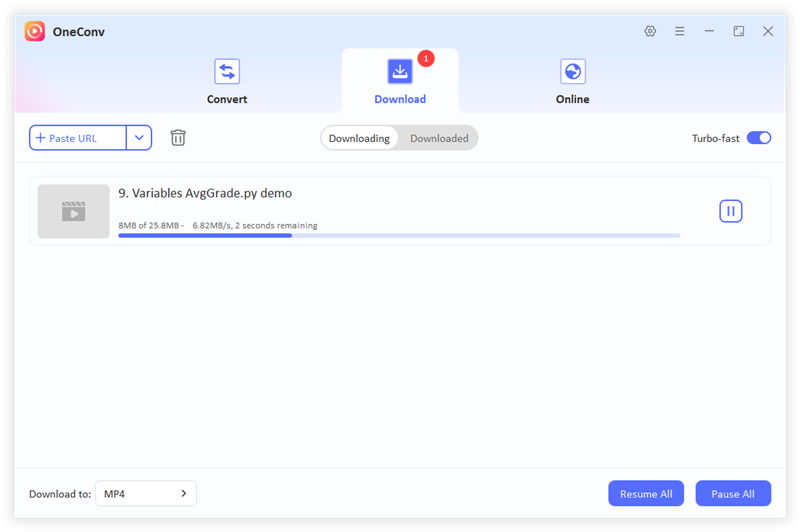The width and height of the screenshot is (800, 532).
Task: Toggle the Turbo-fast switch
Action: 759,138
